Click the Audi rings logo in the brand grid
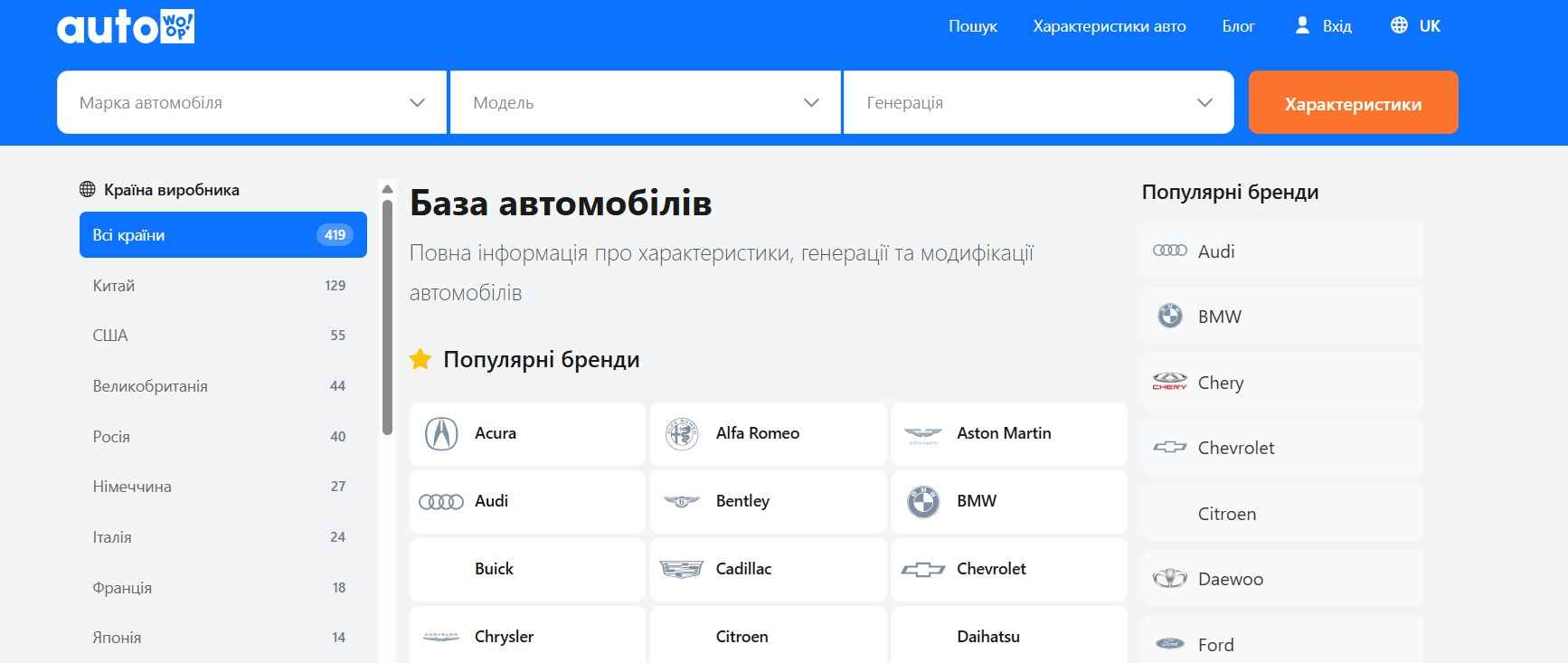Viewport: 1568px width, 663px height. tap(441, 501)
